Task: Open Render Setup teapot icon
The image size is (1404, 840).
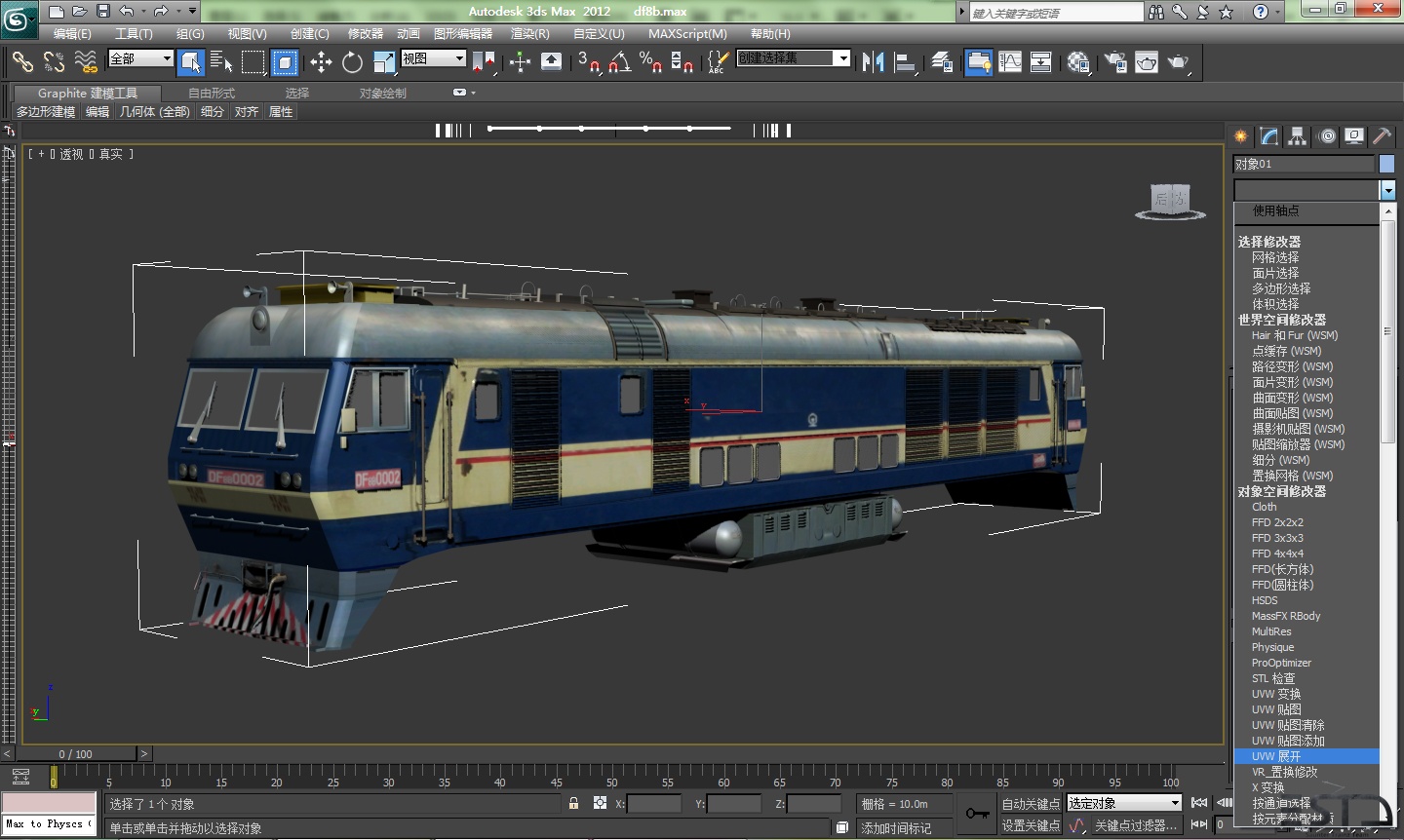Action: 1114,62
